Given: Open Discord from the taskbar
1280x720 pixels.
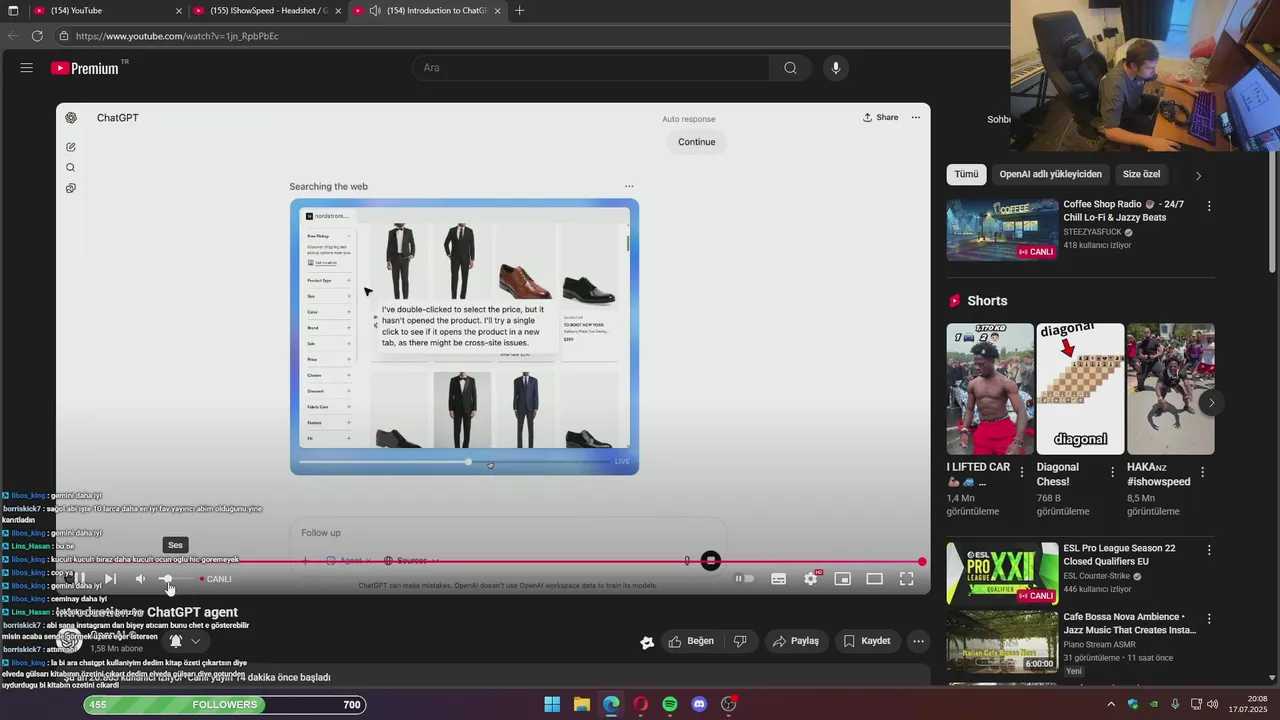Looking at the screenshot, I should tap(699, 705).
